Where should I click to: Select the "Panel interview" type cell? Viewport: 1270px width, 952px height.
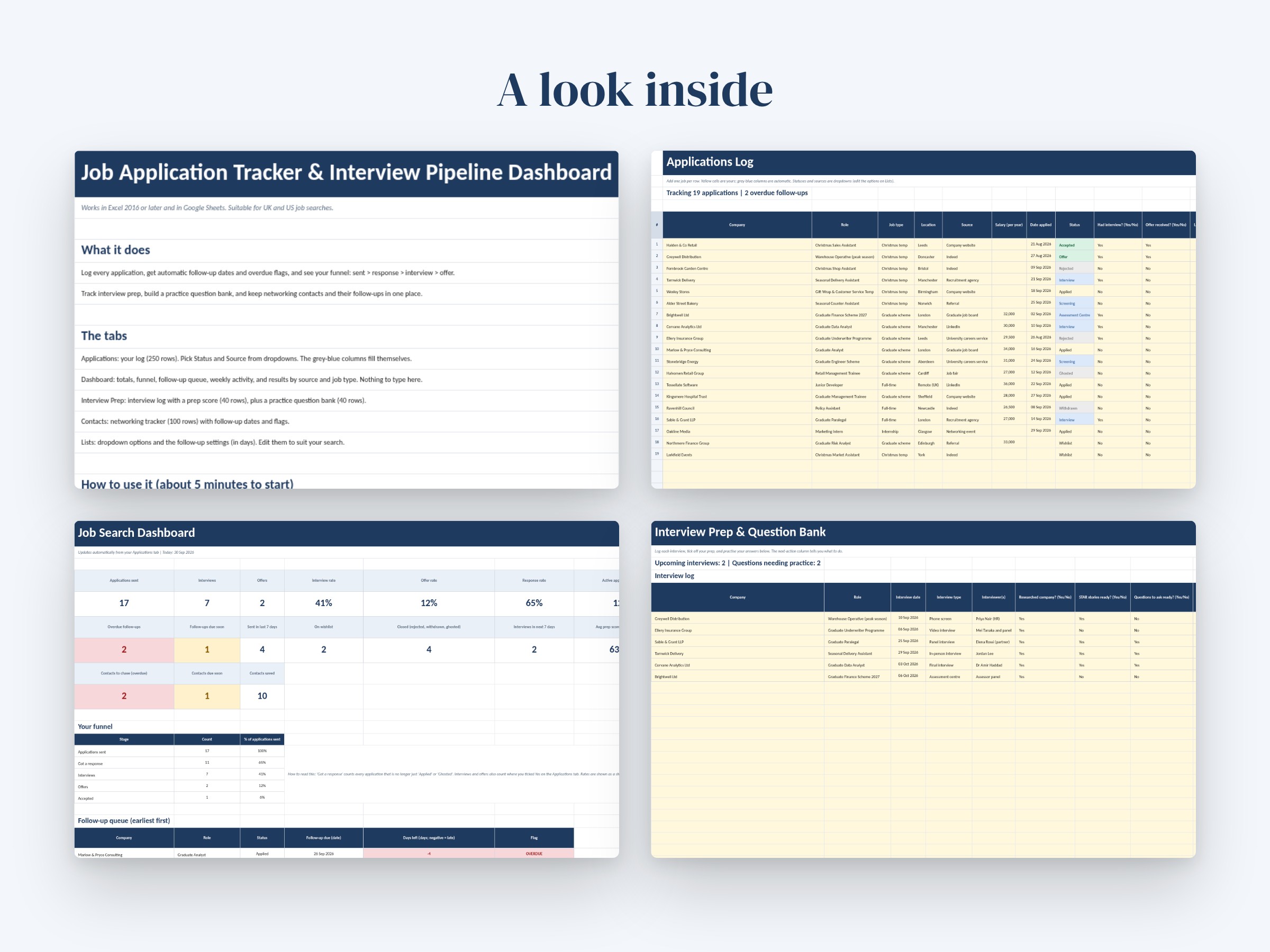click(948, 642)
